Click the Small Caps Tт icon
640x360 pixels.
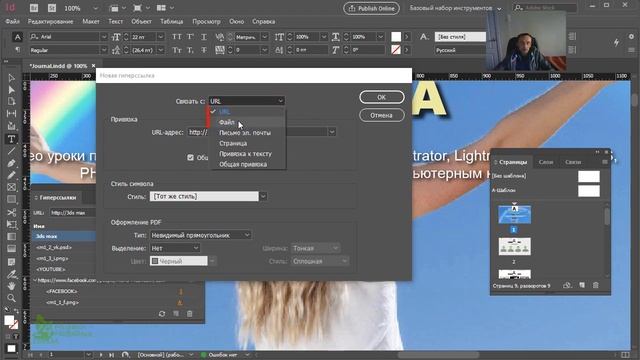coord(177,50)
